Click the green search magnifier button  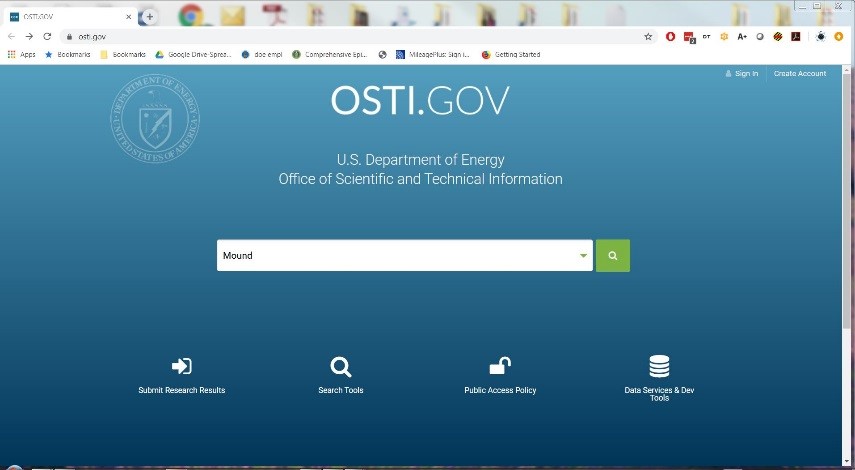pos(612,255)
